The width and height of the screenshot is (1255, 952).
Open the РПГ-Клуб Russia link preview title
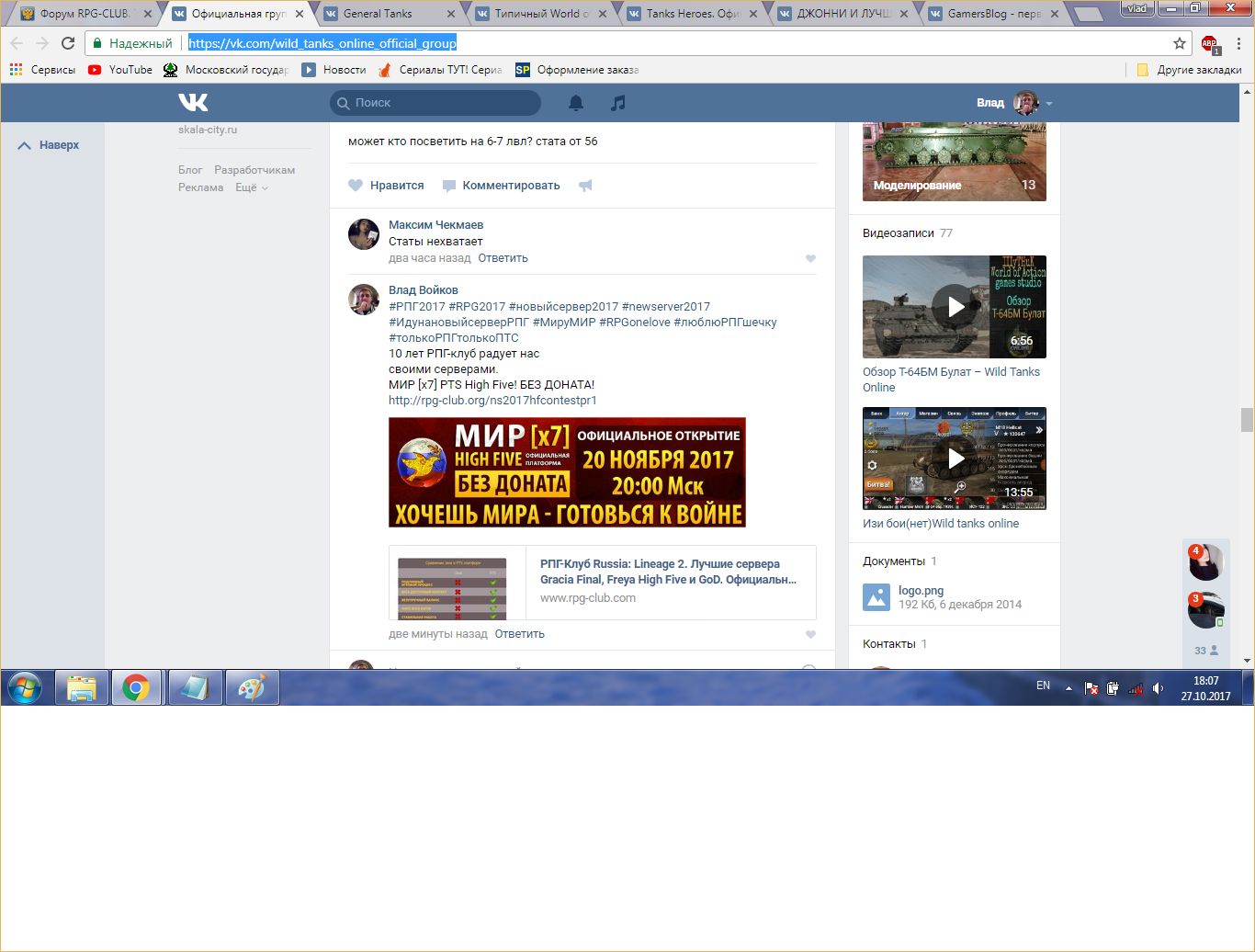pyautogui.click(x=669, y=572)
